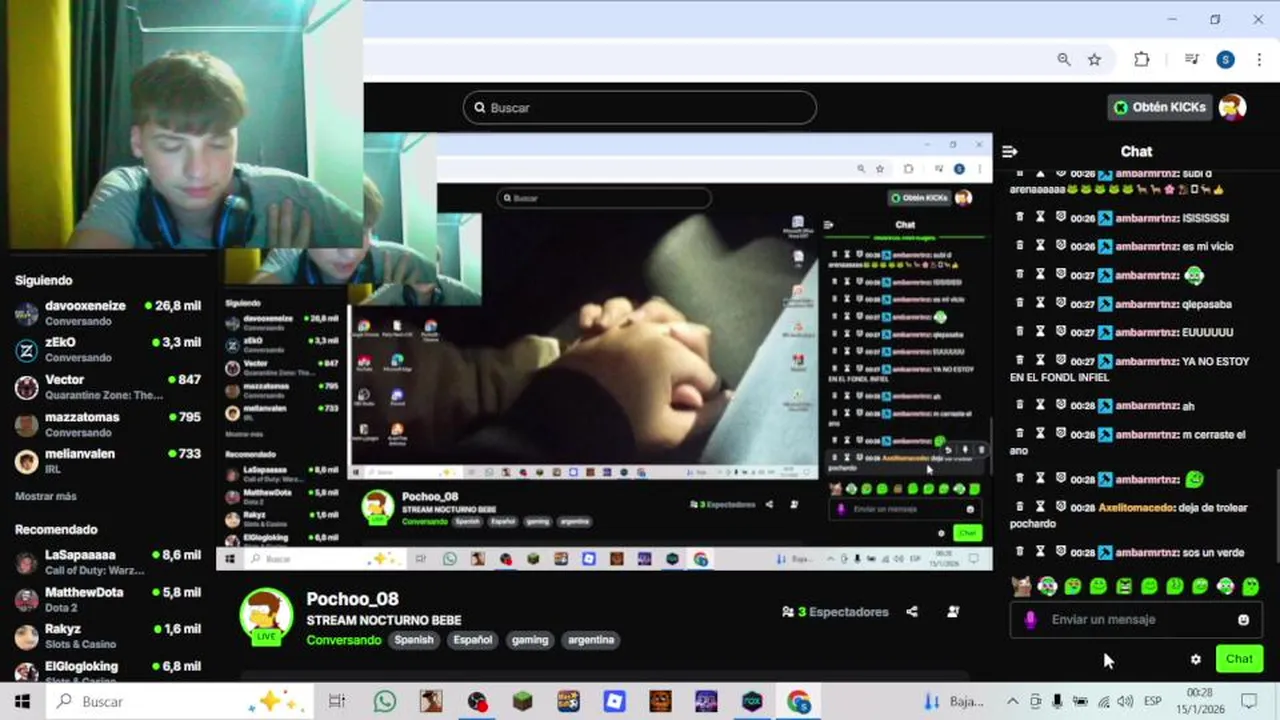Open davooxeneize channel in sidebar
This screenshot has width=1280, height=720.
coord(108,313)
